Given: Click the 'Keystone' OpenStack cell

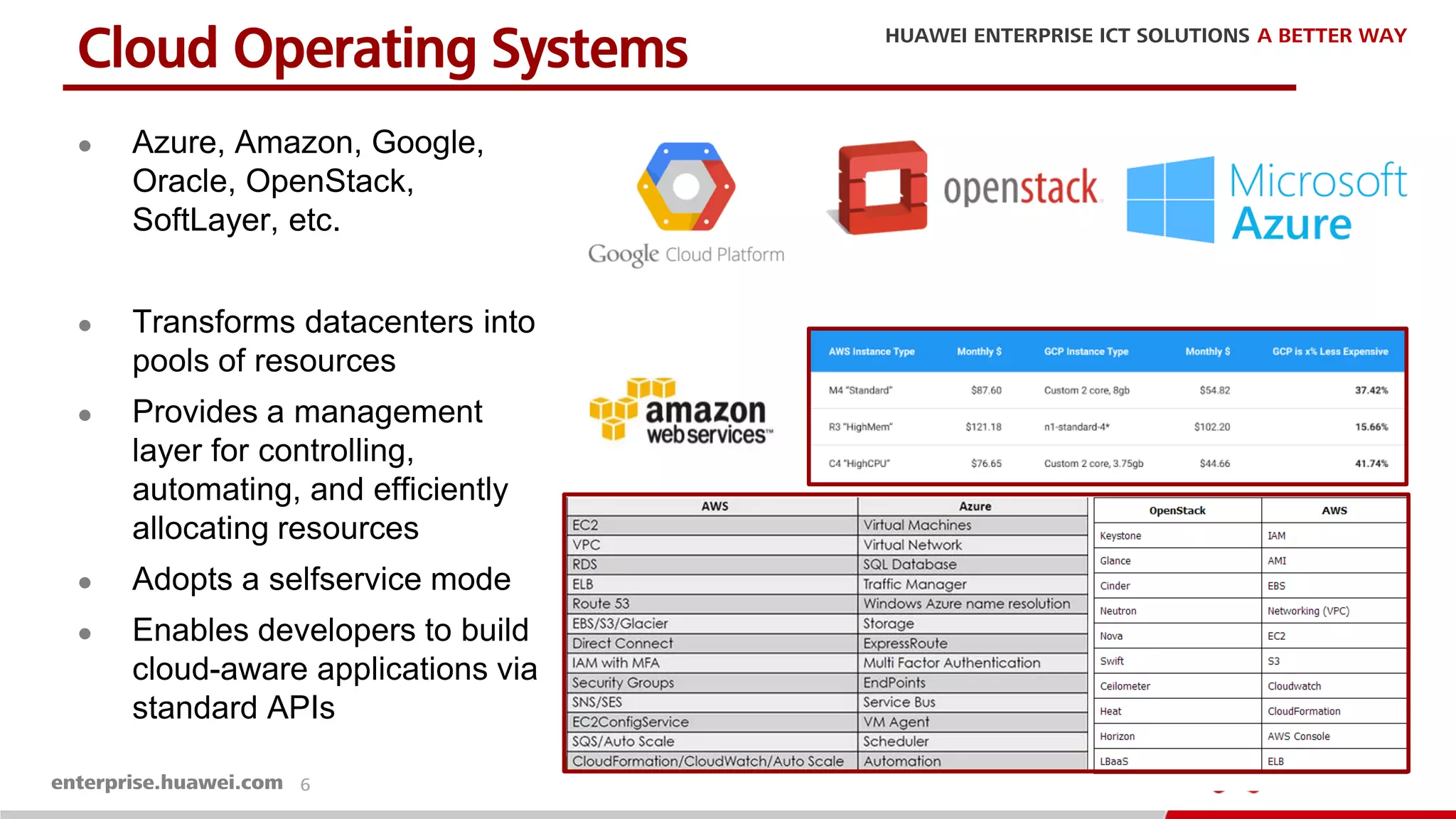Looking at the screenshot, I should (1178, 536).
